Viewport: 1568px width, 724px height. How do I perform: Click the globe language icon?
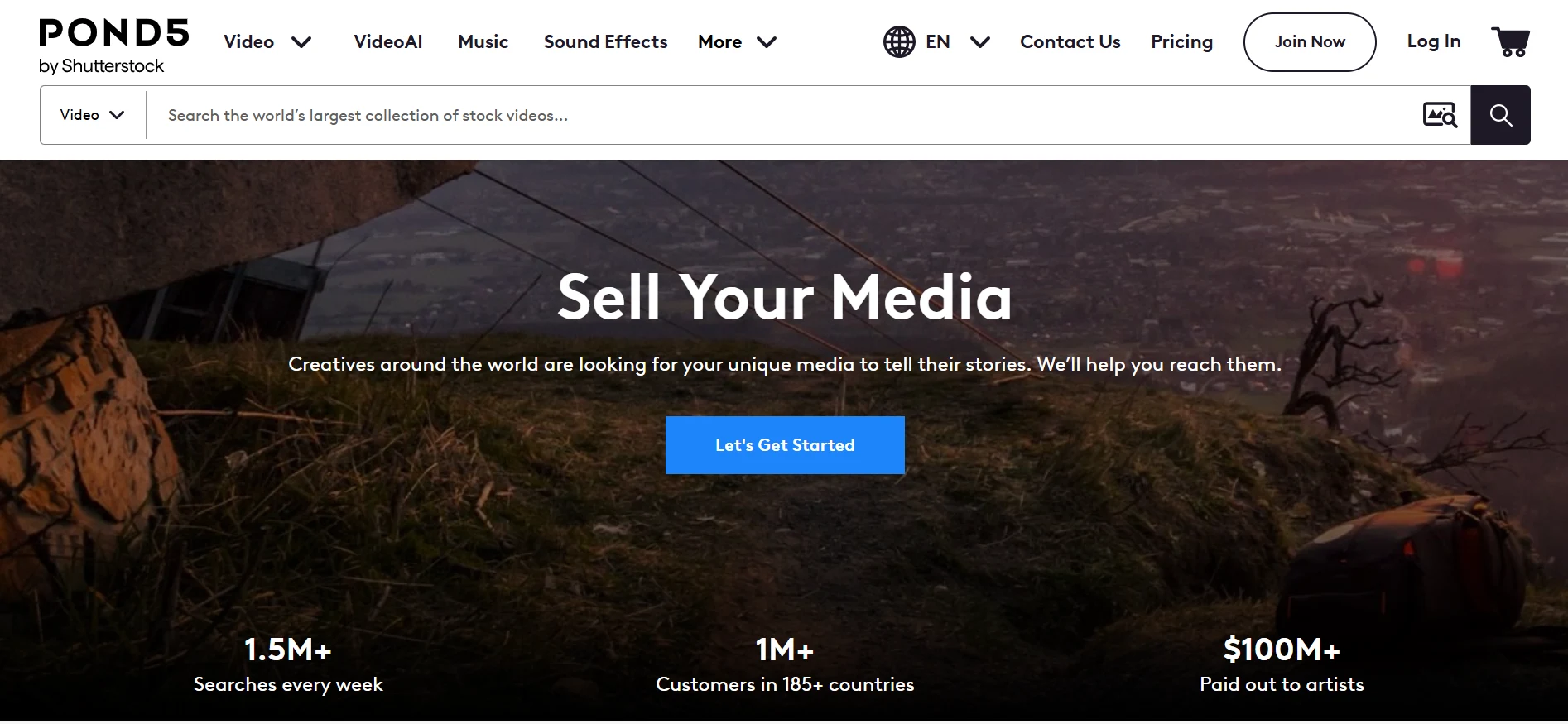899,41
